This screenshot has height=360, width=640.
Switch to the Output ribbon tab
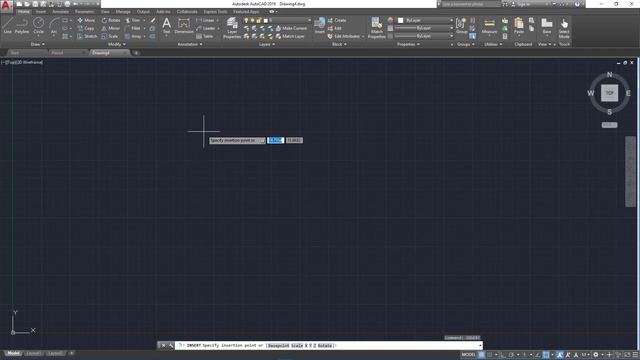pyautogui.click(x=143, y=12)
